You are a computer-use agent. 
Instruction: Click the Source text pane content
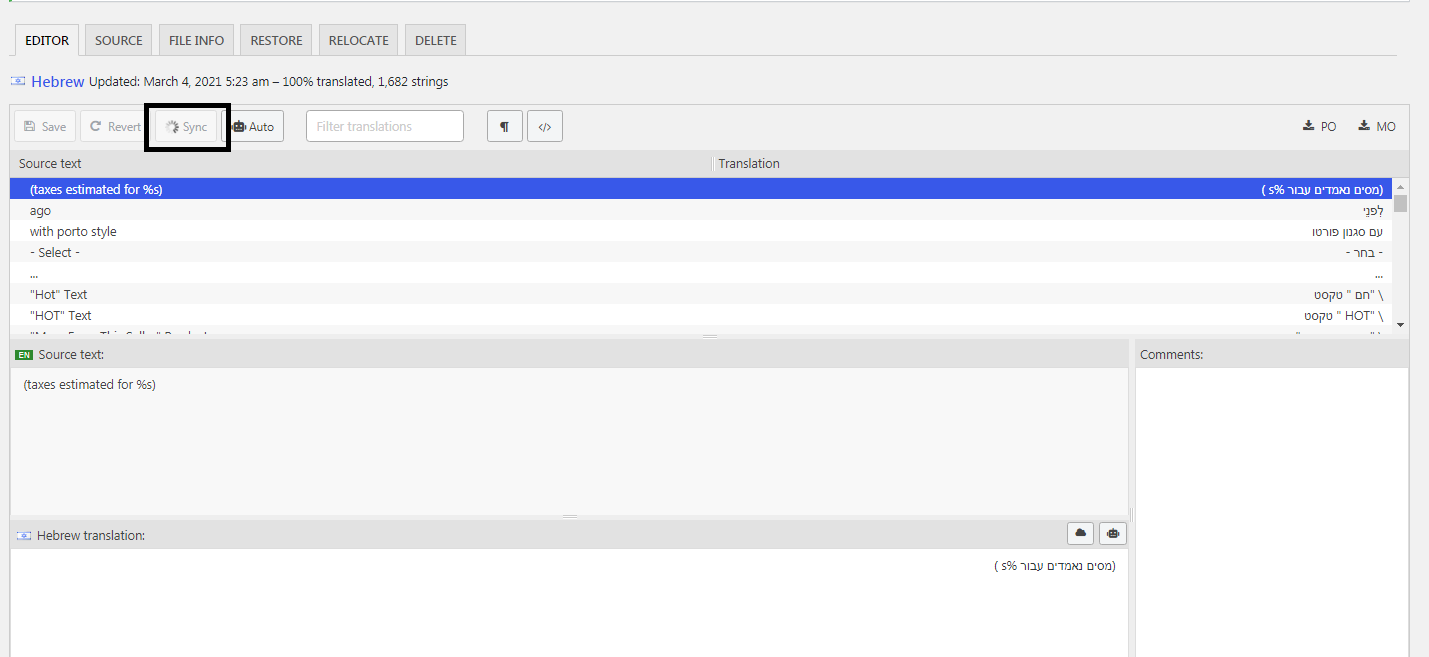click(x=569, y=440)
